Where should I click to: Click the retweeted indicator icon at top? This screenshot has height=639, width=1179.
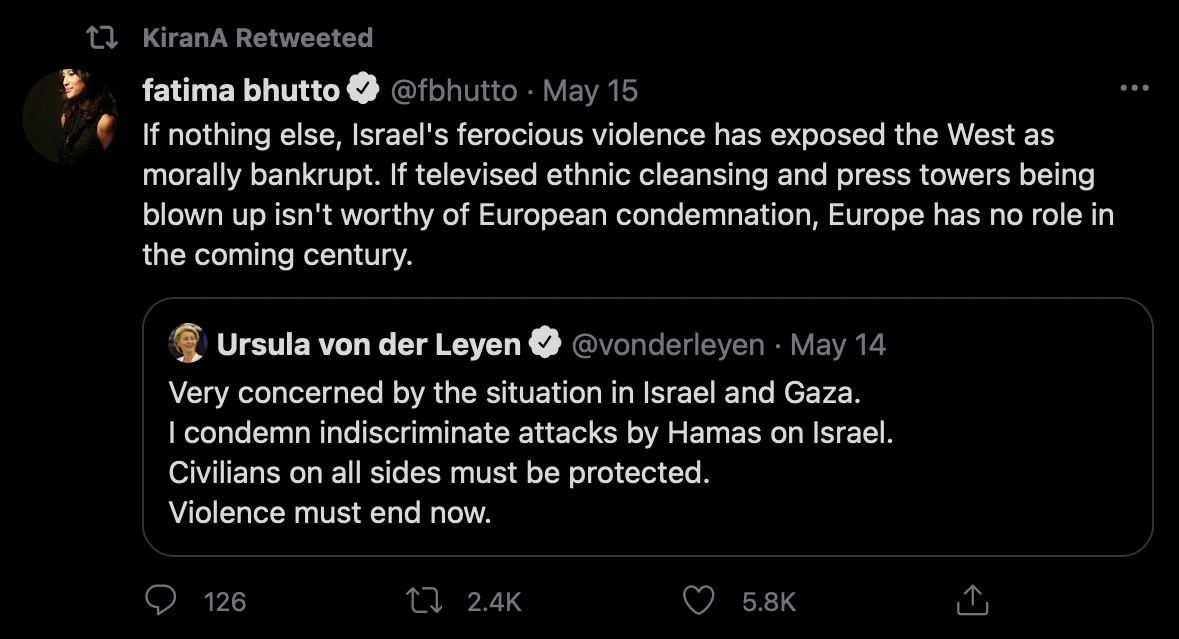click(x=101, y=39)
